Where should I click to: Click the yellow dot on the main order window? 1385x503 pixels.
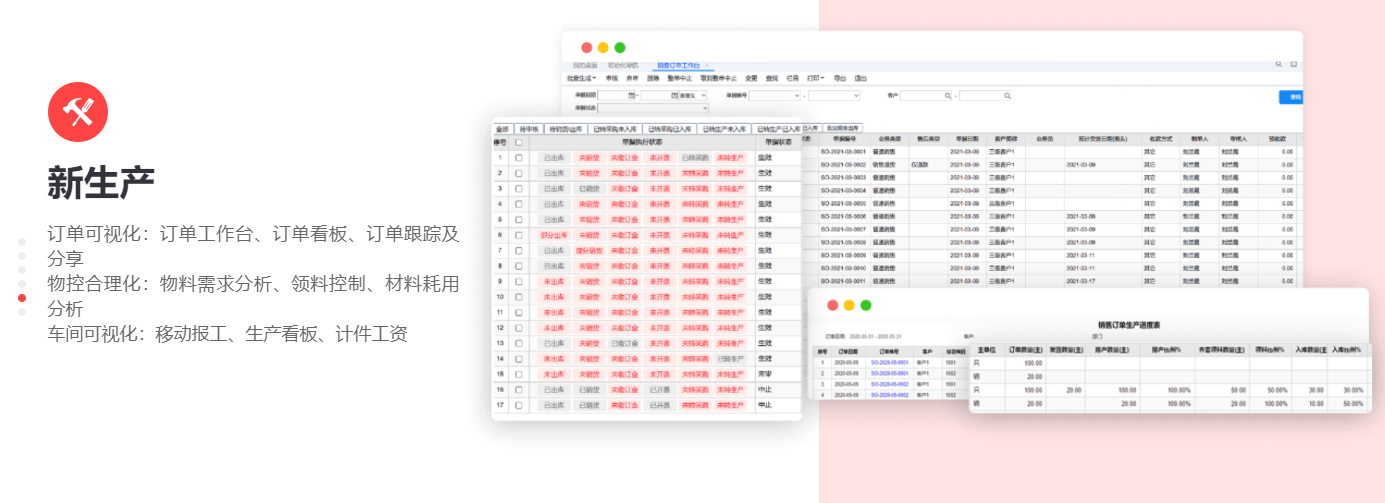603,47
